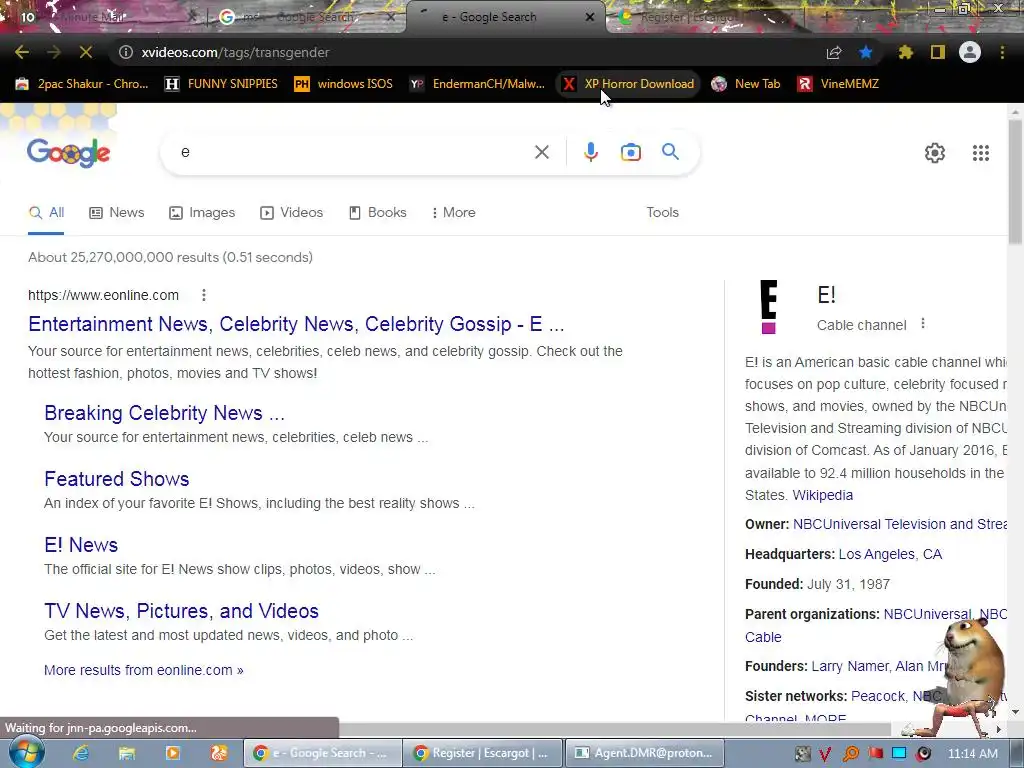Image resolution: width=1024 pixels, height=768 pixels.
Task: Open the Los Angeles, CA headquarters link
Action: [x=890, y=554]
